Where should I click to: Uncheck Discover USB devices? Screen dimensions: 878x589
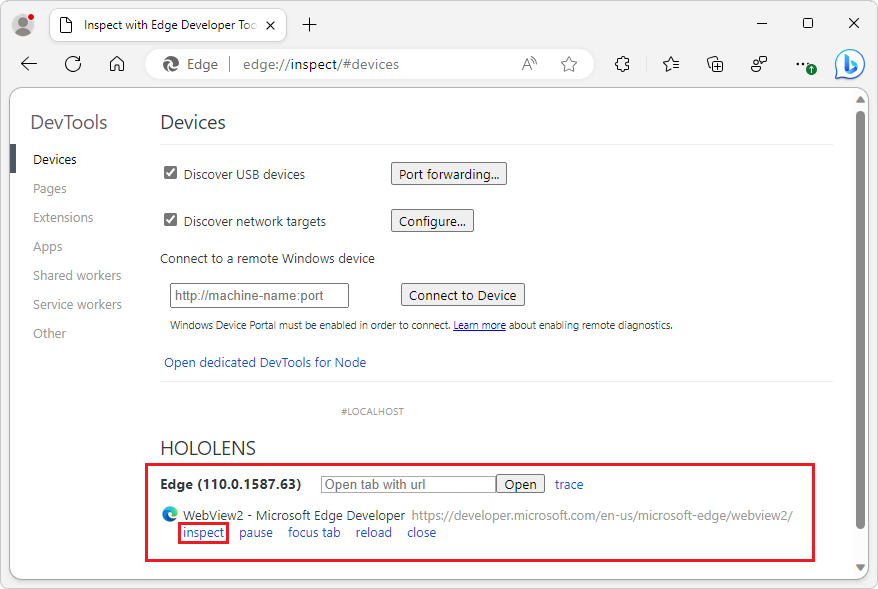click(x=170, y=172)
